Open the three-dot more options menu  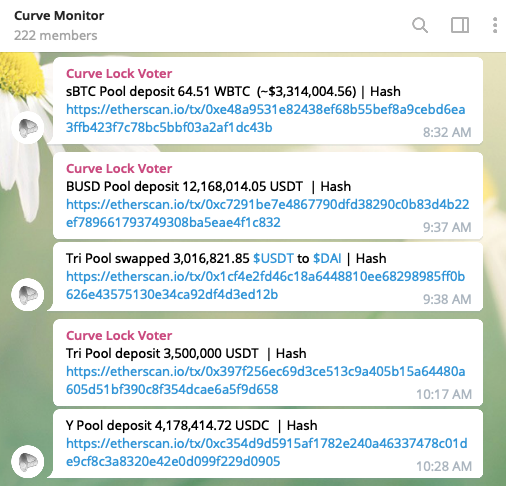click(x=495, y=25)
